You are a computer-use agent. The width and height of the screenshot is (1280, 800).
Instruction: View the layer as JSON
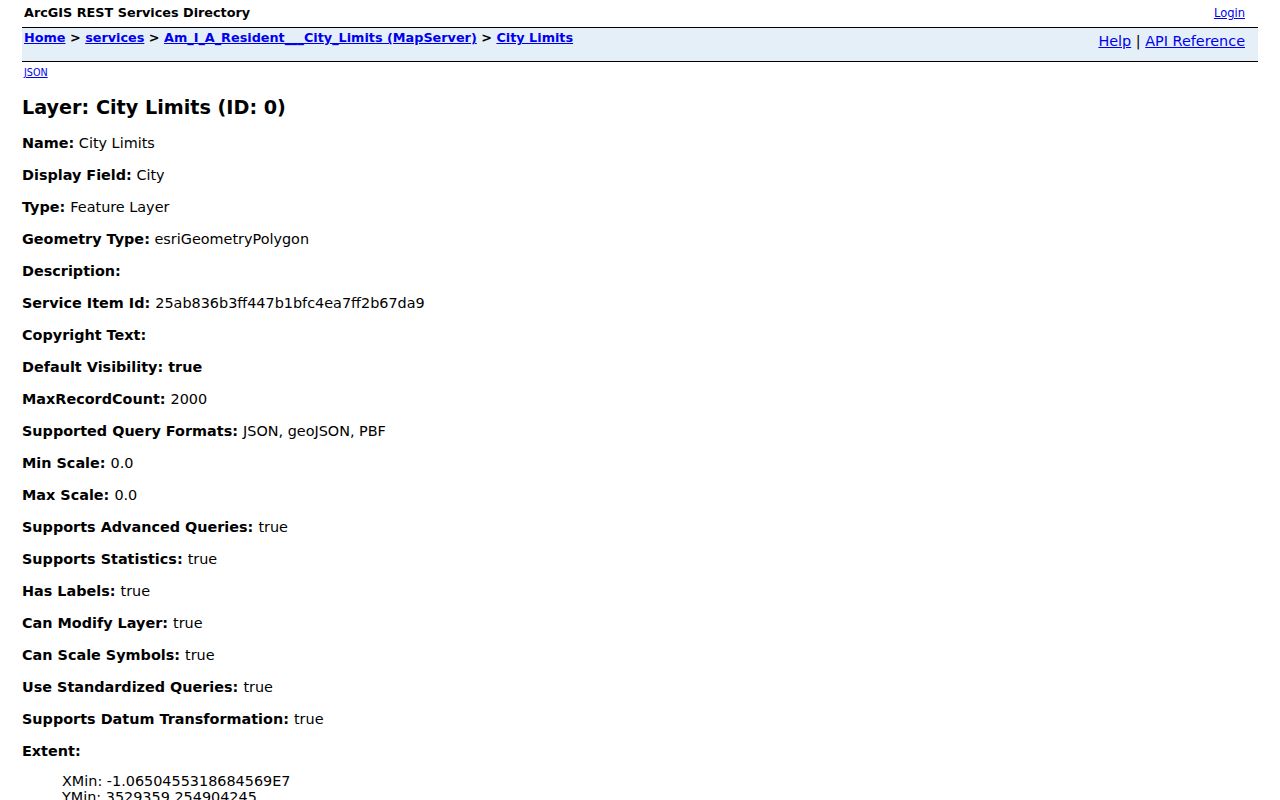tap(35, 72)
